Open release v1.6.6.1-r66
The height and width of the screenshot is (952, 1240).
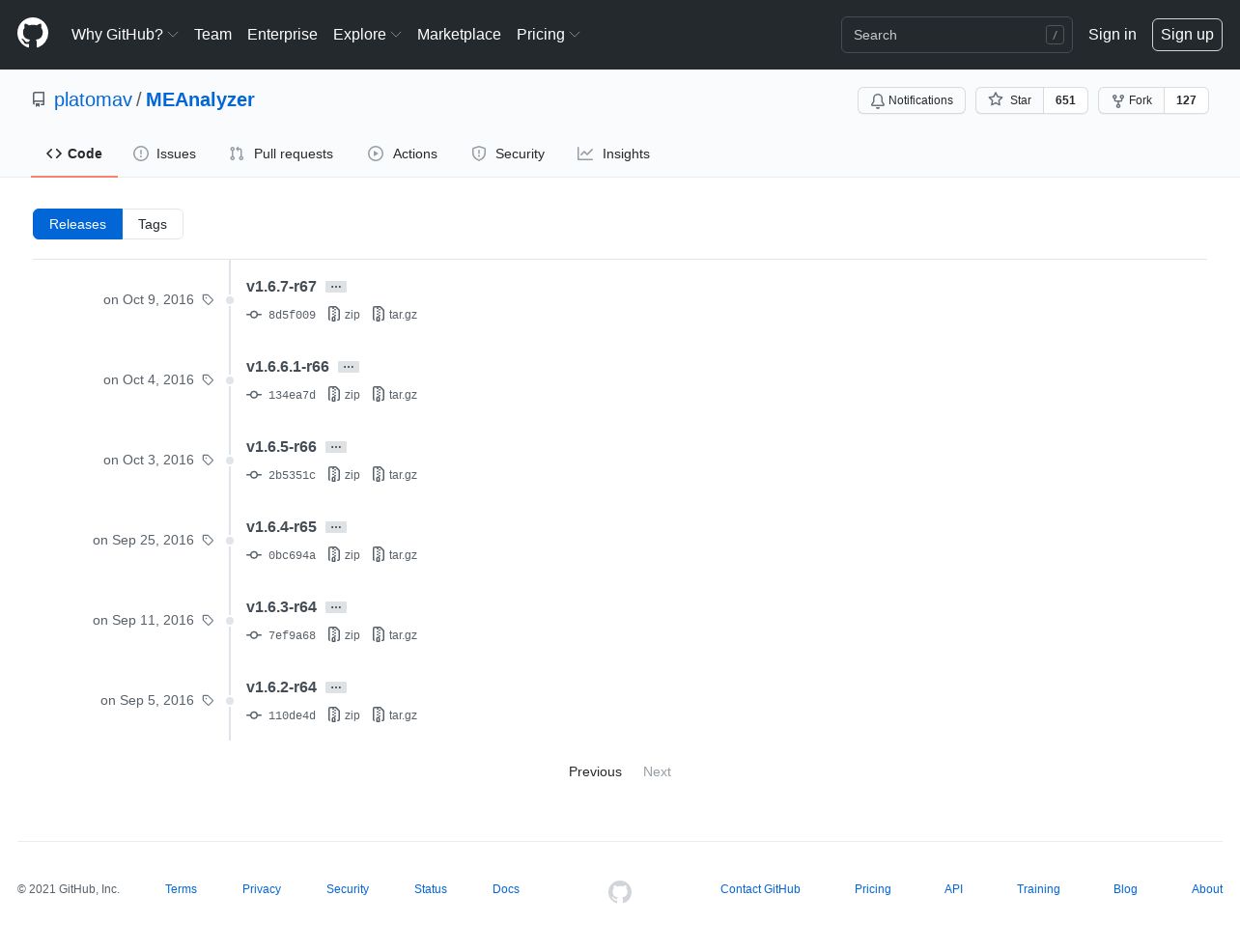[x=288, y=367]
